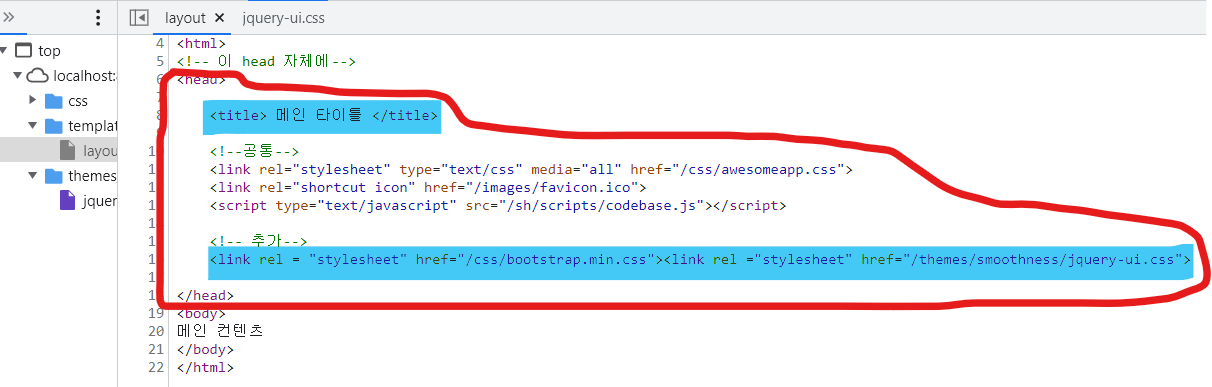The image size is (1212, 387).
Task: Click the top frame window icon
Action: click(24, 51)
